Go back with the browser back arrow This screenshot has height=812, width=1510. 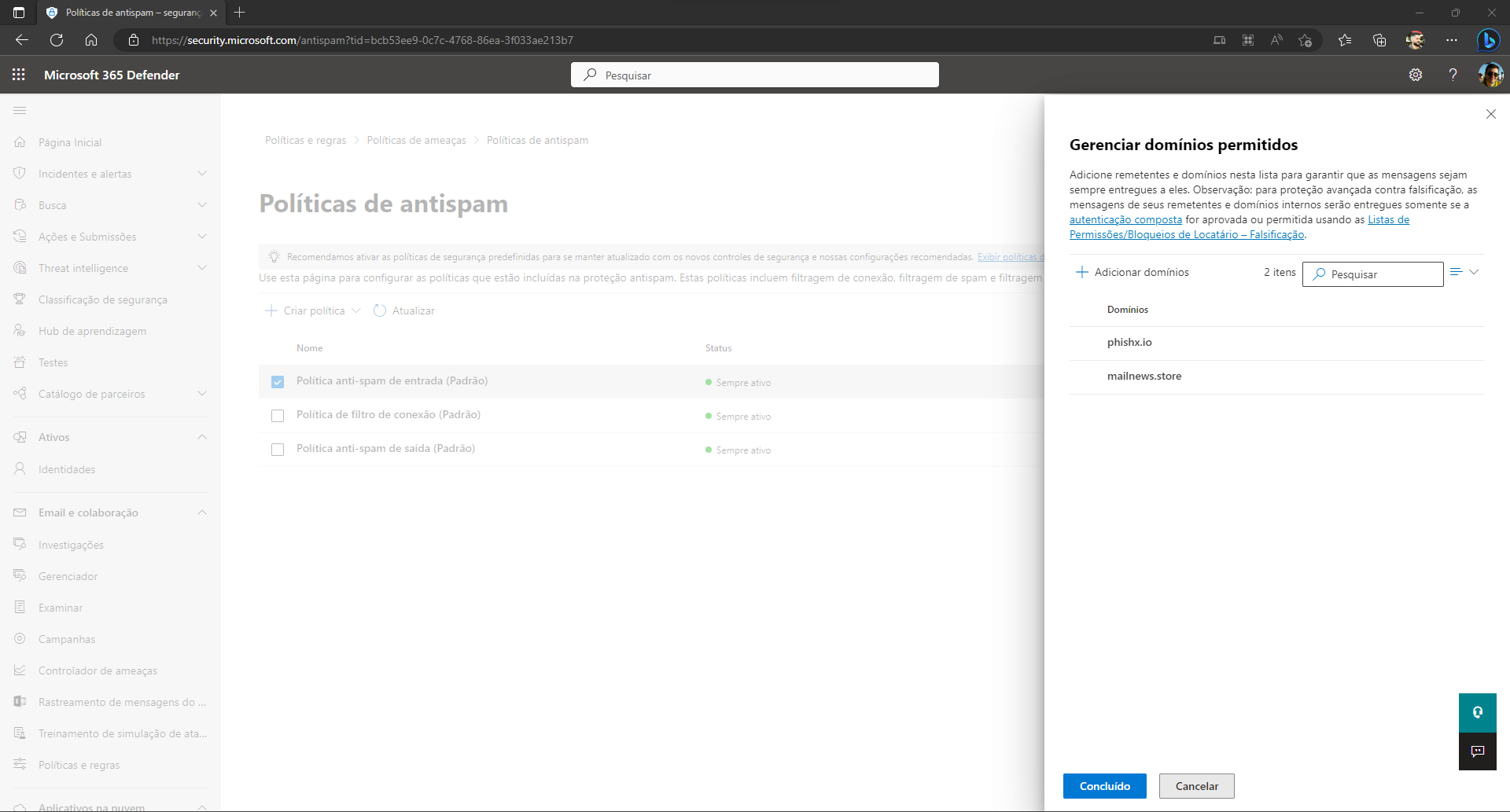(x=22, y=40)
